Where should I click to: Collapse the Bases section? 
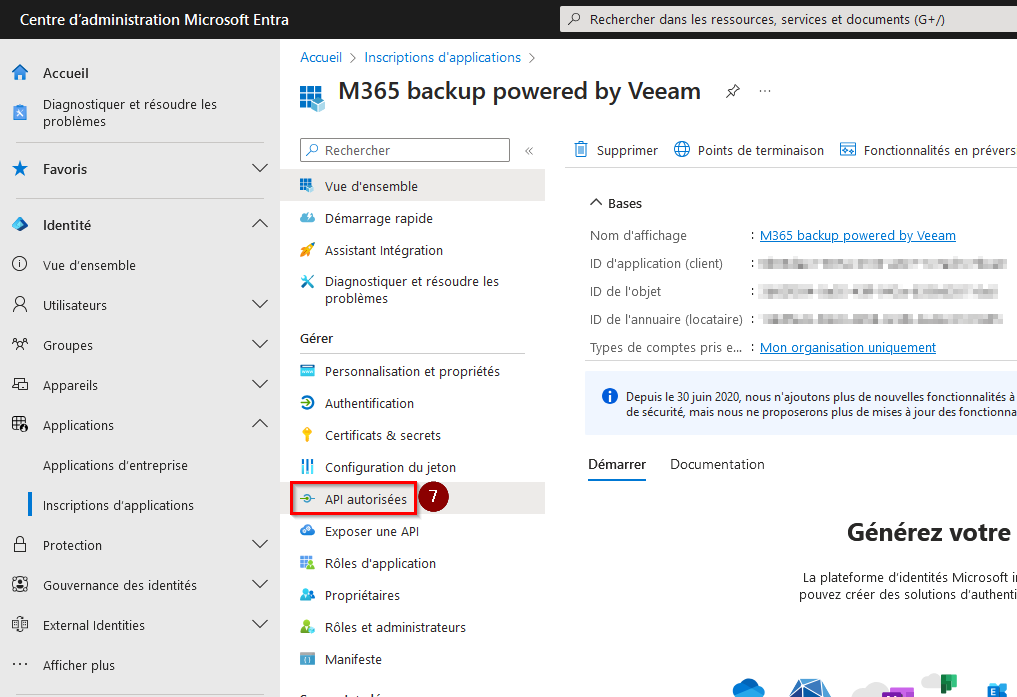615,203
